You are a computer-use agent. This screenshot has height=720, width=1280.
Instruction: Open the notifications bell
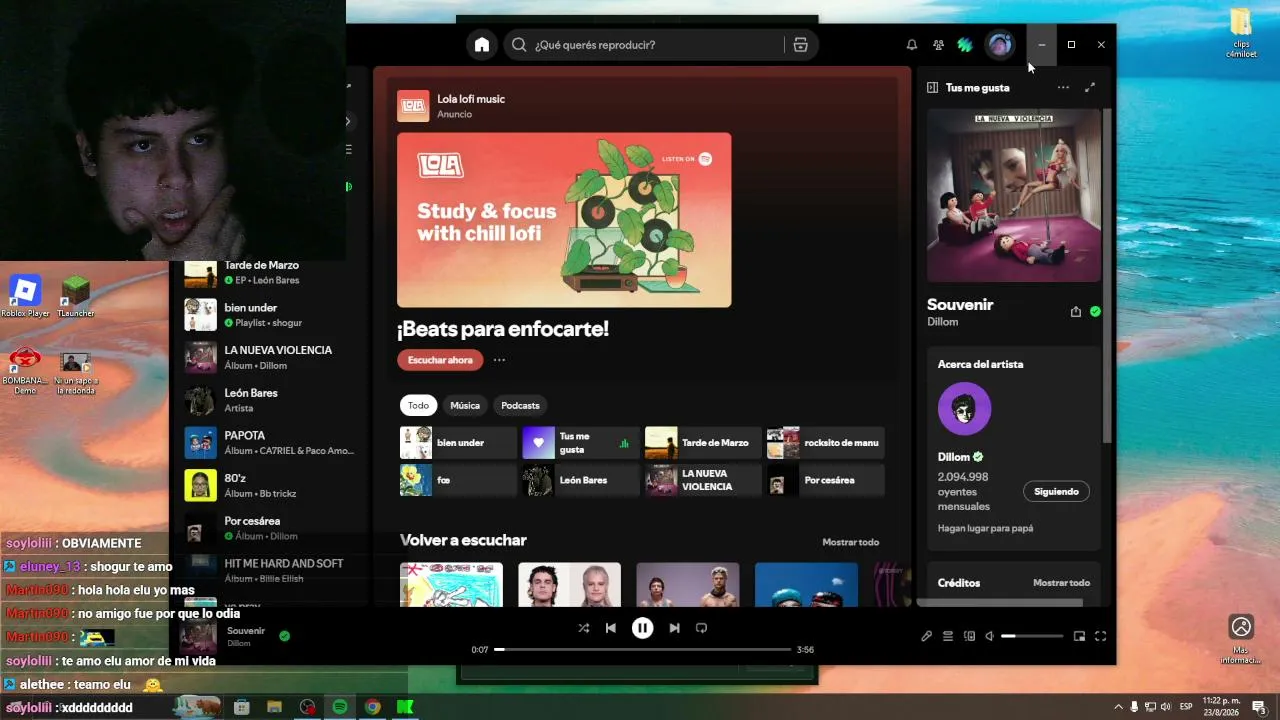click(912, 45)
